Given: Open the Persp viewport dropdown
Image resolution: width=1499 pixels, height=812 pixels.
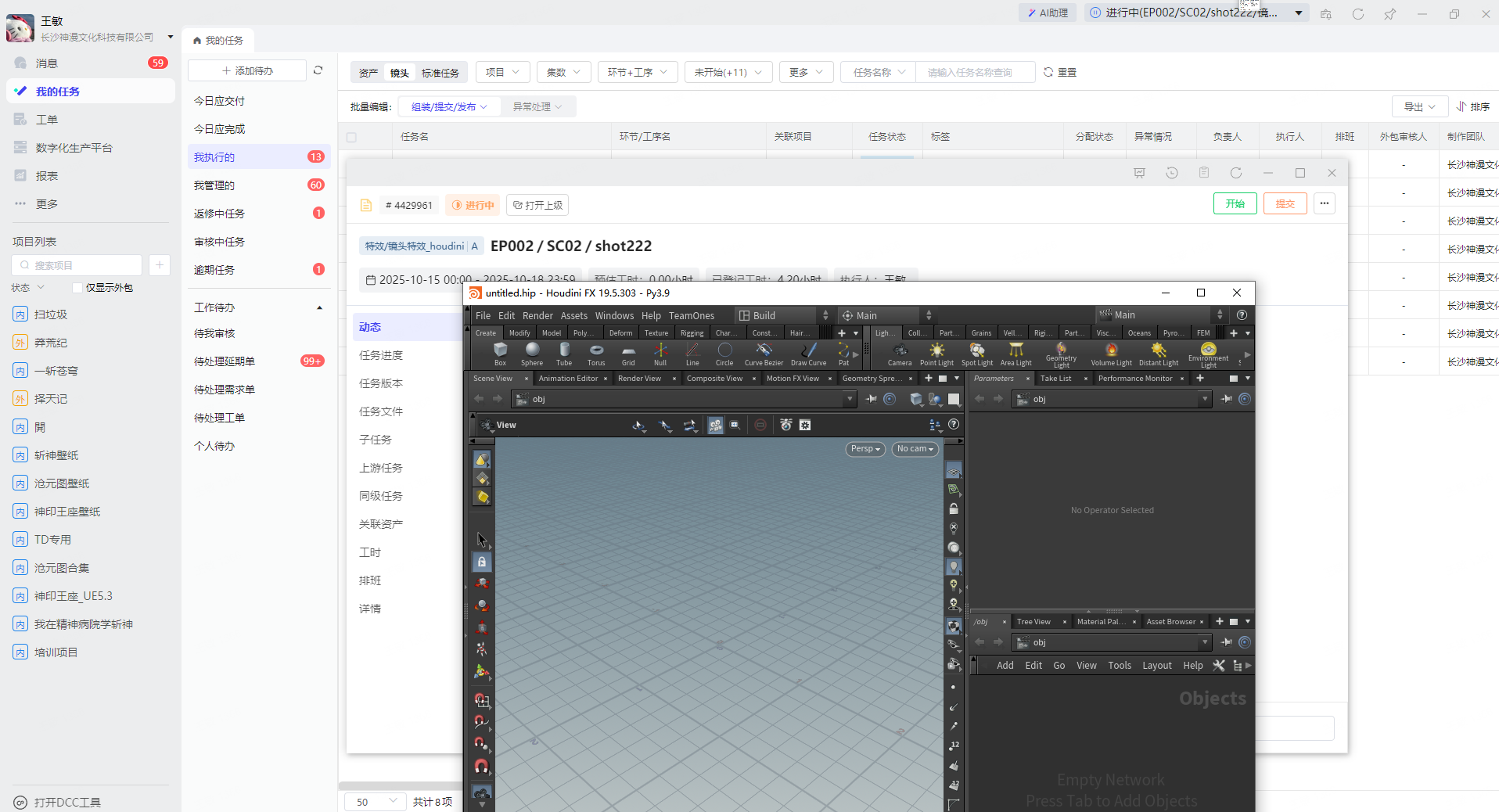Looking at the screenshot, I should coord(865,449).
